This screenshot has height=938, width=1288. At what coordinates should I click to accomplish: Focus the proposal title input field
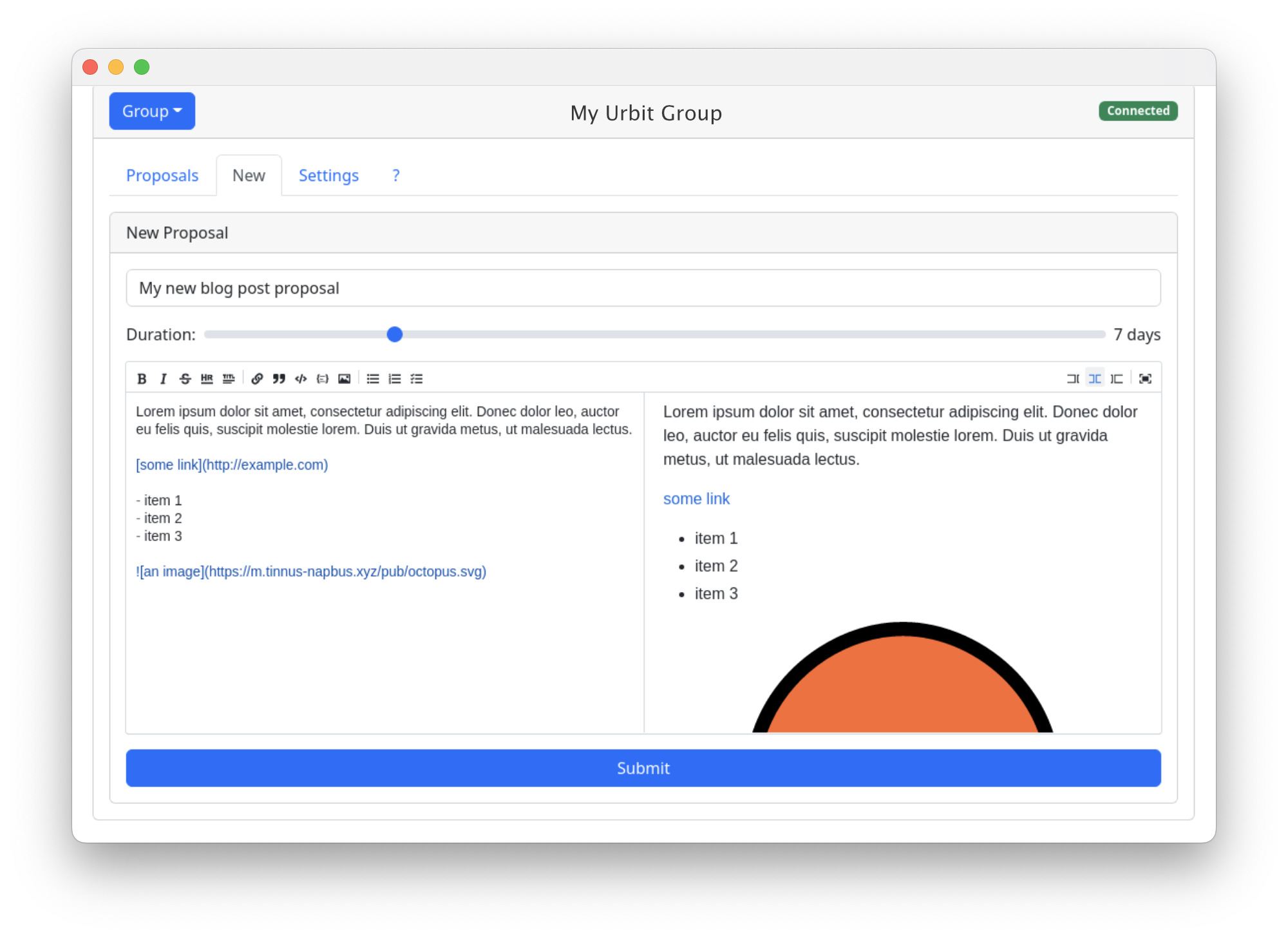[x=643, y=288]
